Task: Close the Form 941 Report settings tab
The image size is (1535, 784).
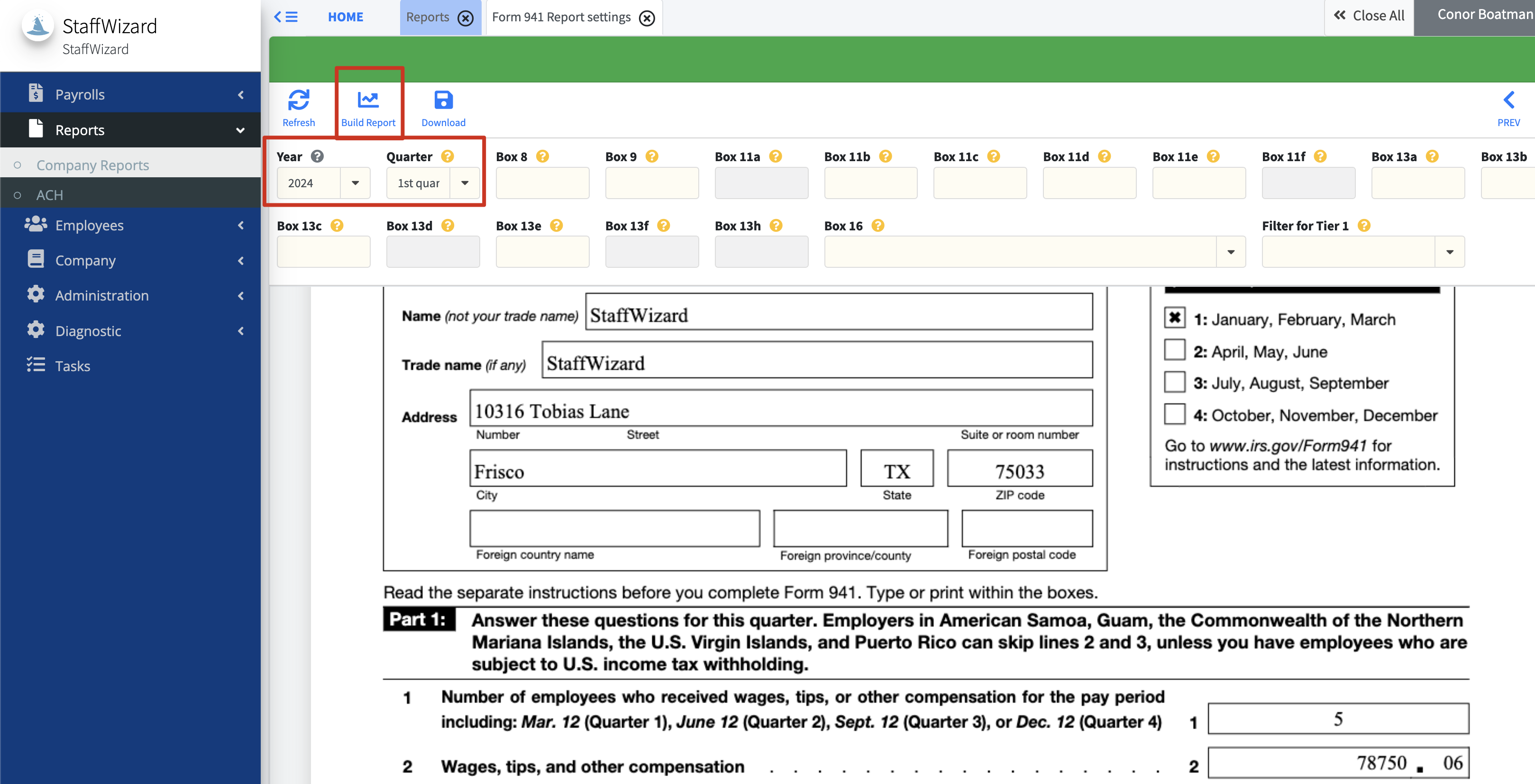Action: tap(647, 18)
